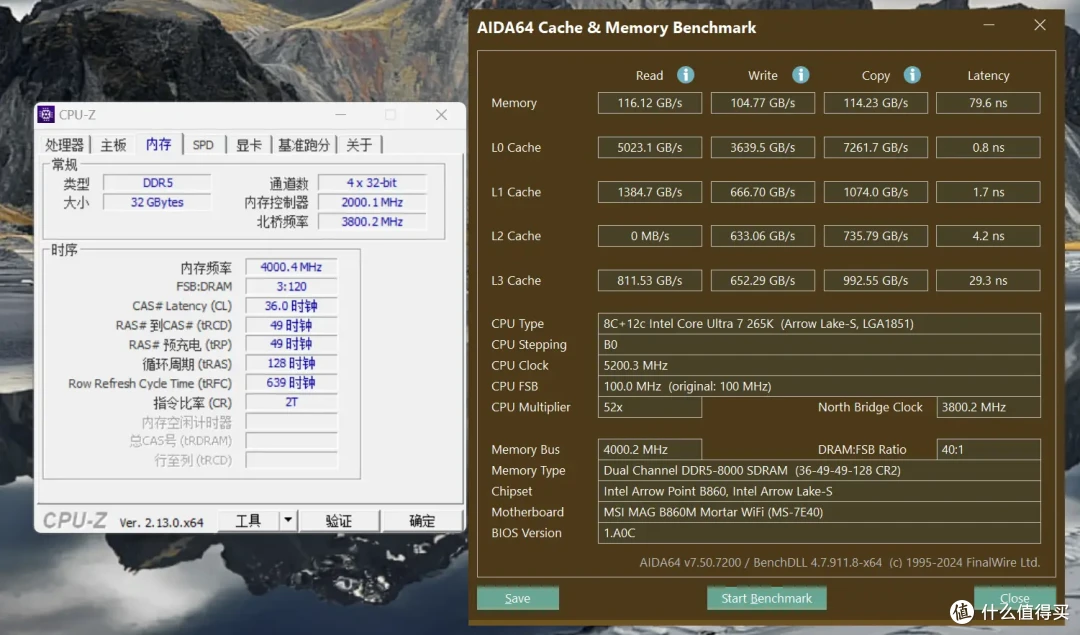Close the CPU-Z window
This screenshot has width=1080, height=635.
(442, 114)
